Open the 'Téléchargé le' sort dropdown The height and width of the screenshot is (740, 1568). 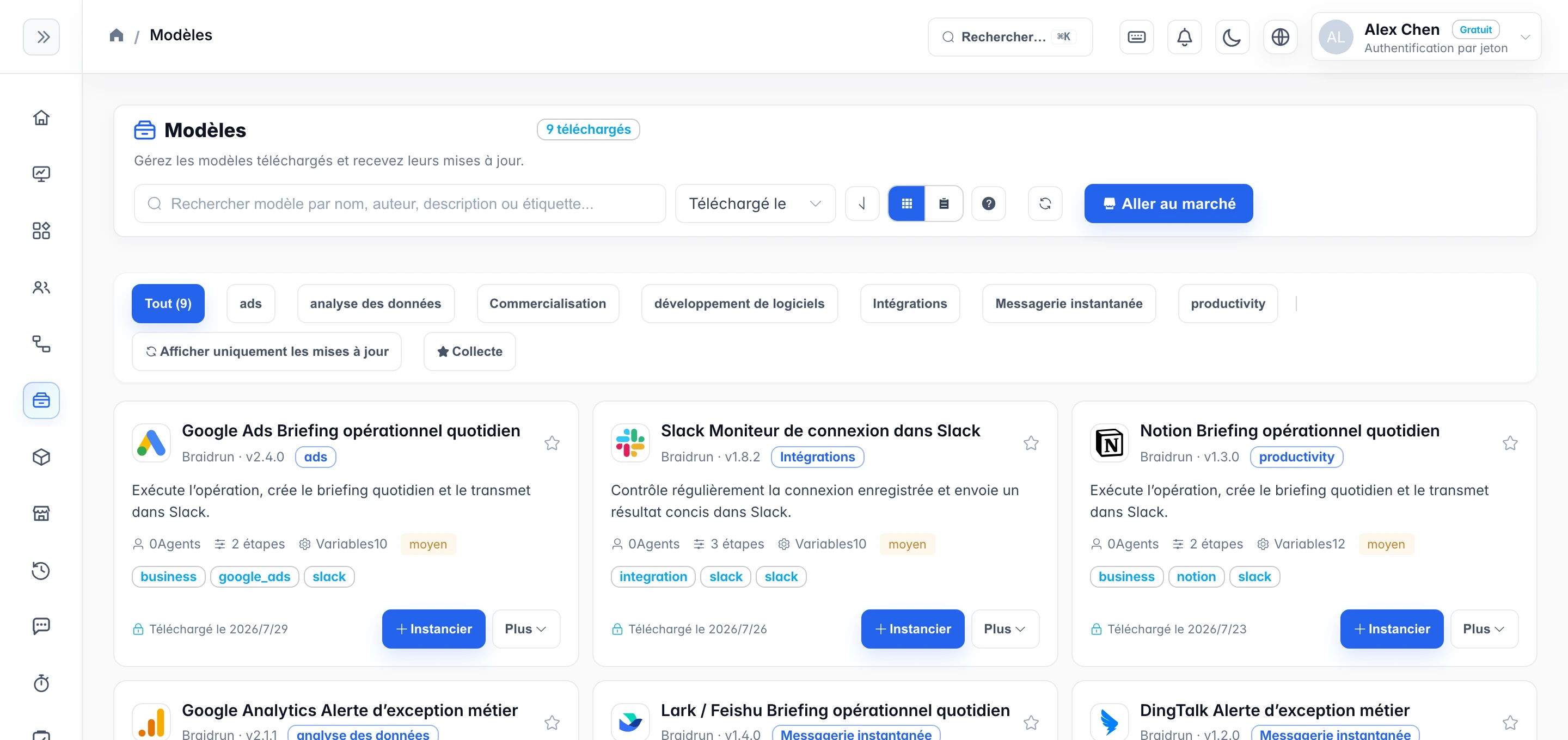[x=755, y=204]
